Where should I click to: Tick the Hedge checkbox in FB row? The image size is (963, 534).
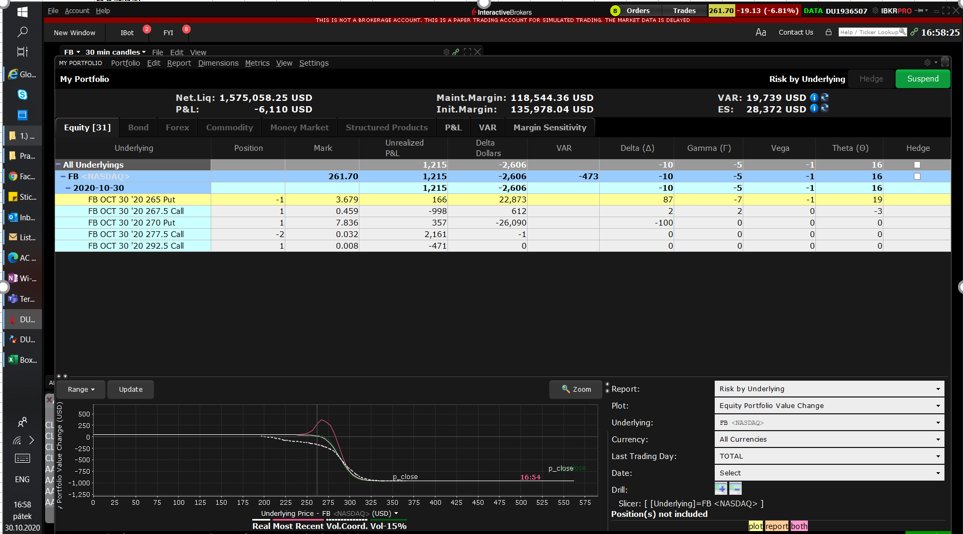click(917, 176)
